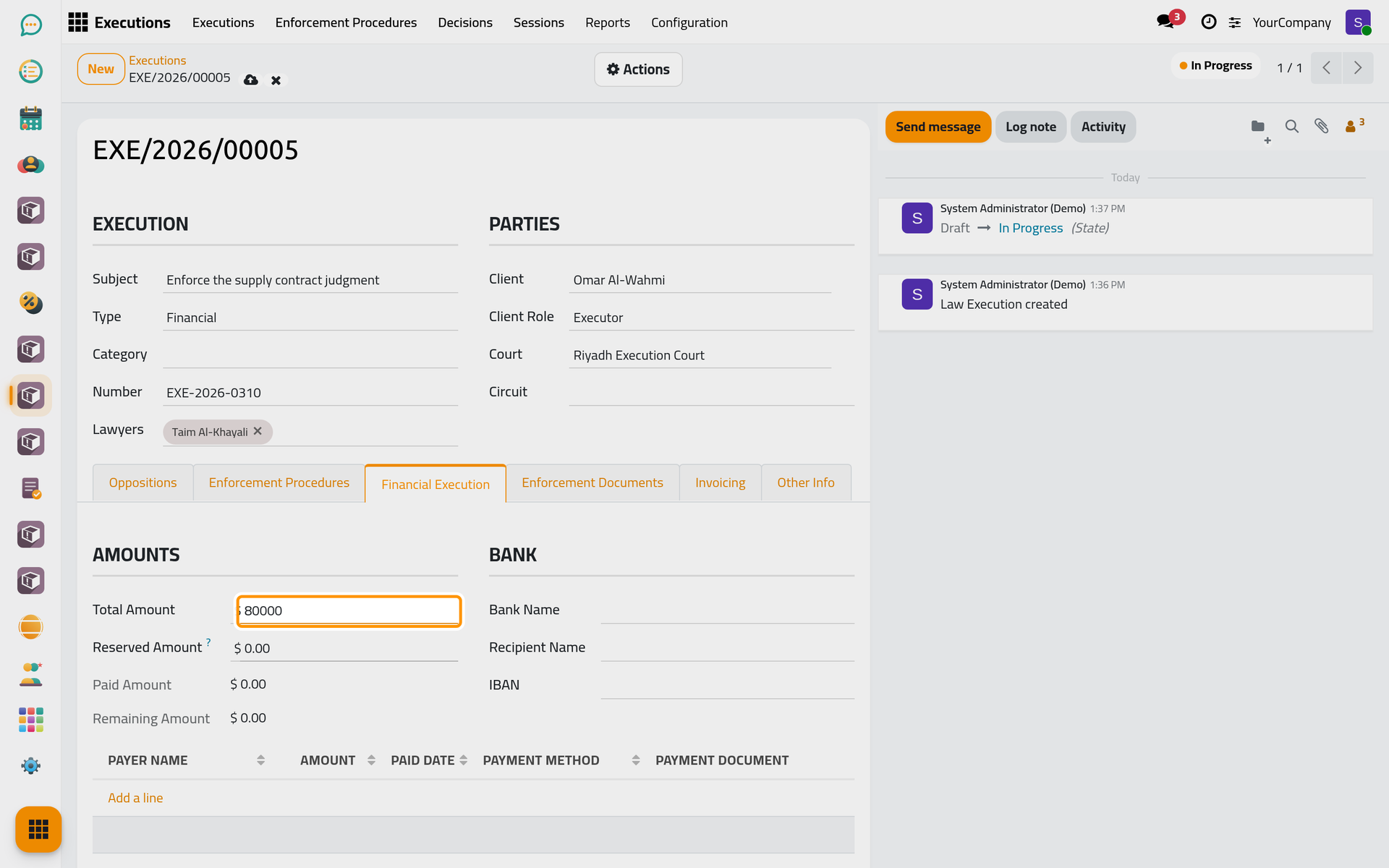
Task: Click the chatter folder documents icon
Action: point(1258,127)
